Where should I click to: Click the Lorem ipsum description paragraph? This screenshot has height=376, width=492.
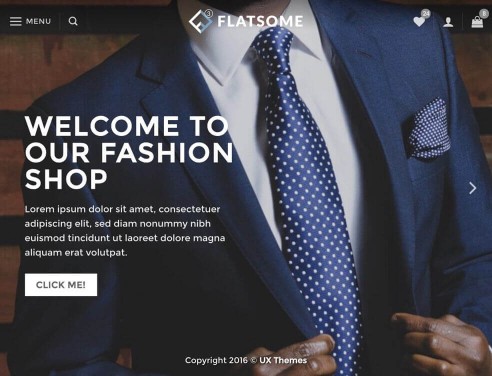[125, 231]
